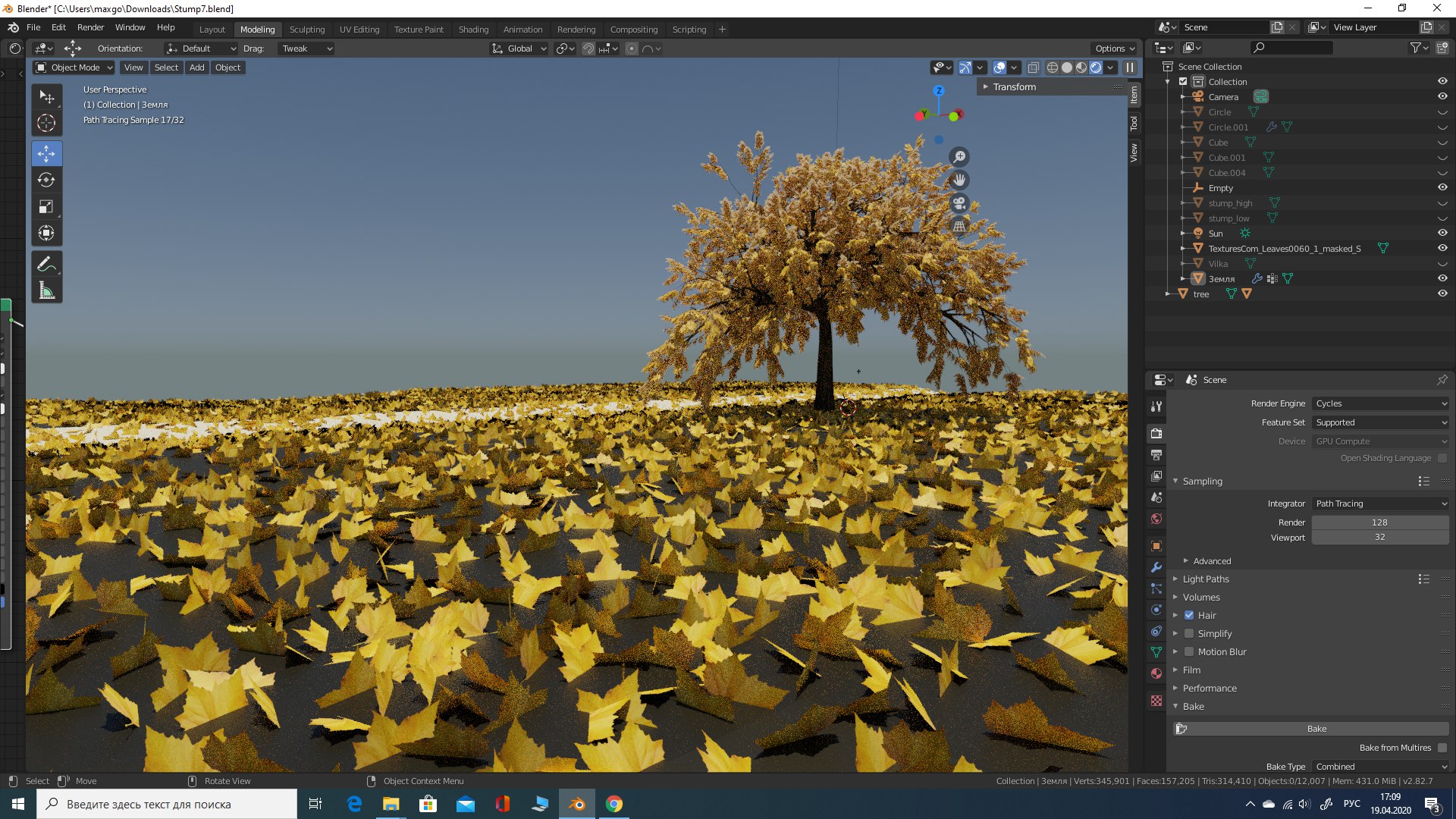Viewport: 1456px width, 819px height.
Task: Open the Drag Tweak dropdown
Action: coord(306,49)
